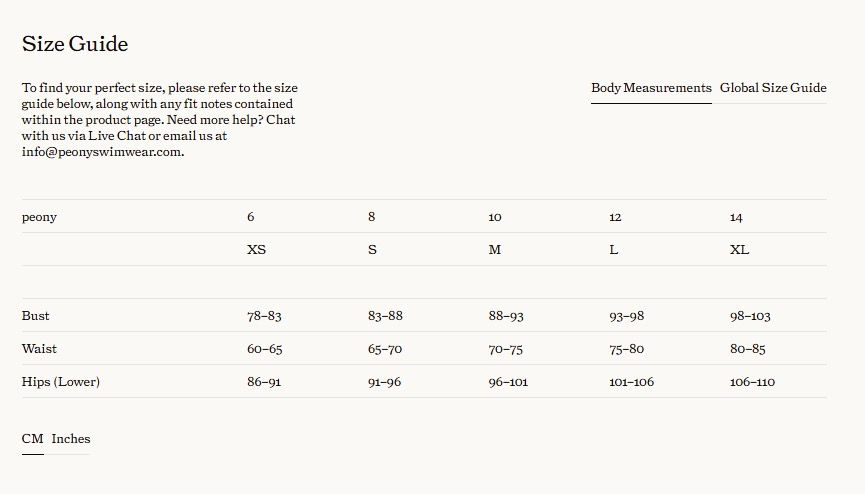Click the Bust row label
Screen dimensions: 865x494
[35, 316]
